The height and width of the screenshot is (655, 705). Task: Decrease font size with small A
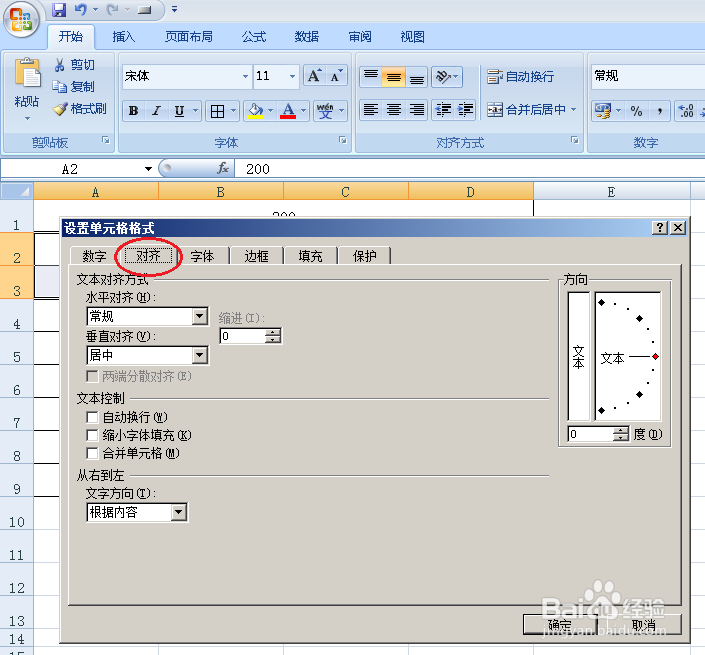click(336, 76)
